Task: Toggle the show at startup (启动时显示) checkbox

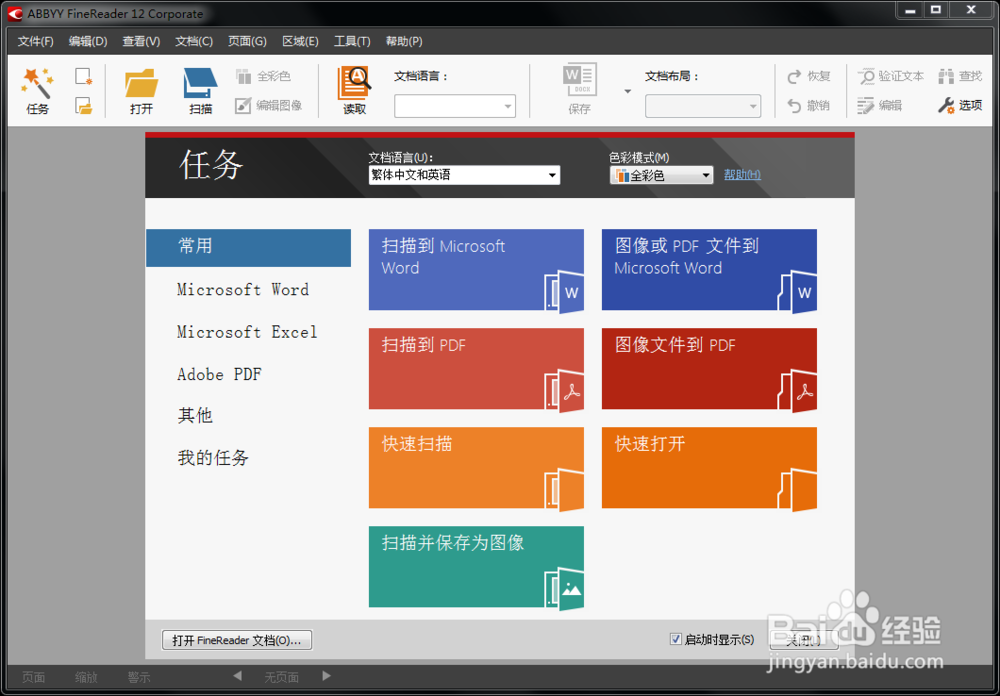Action: click(675, 639)
